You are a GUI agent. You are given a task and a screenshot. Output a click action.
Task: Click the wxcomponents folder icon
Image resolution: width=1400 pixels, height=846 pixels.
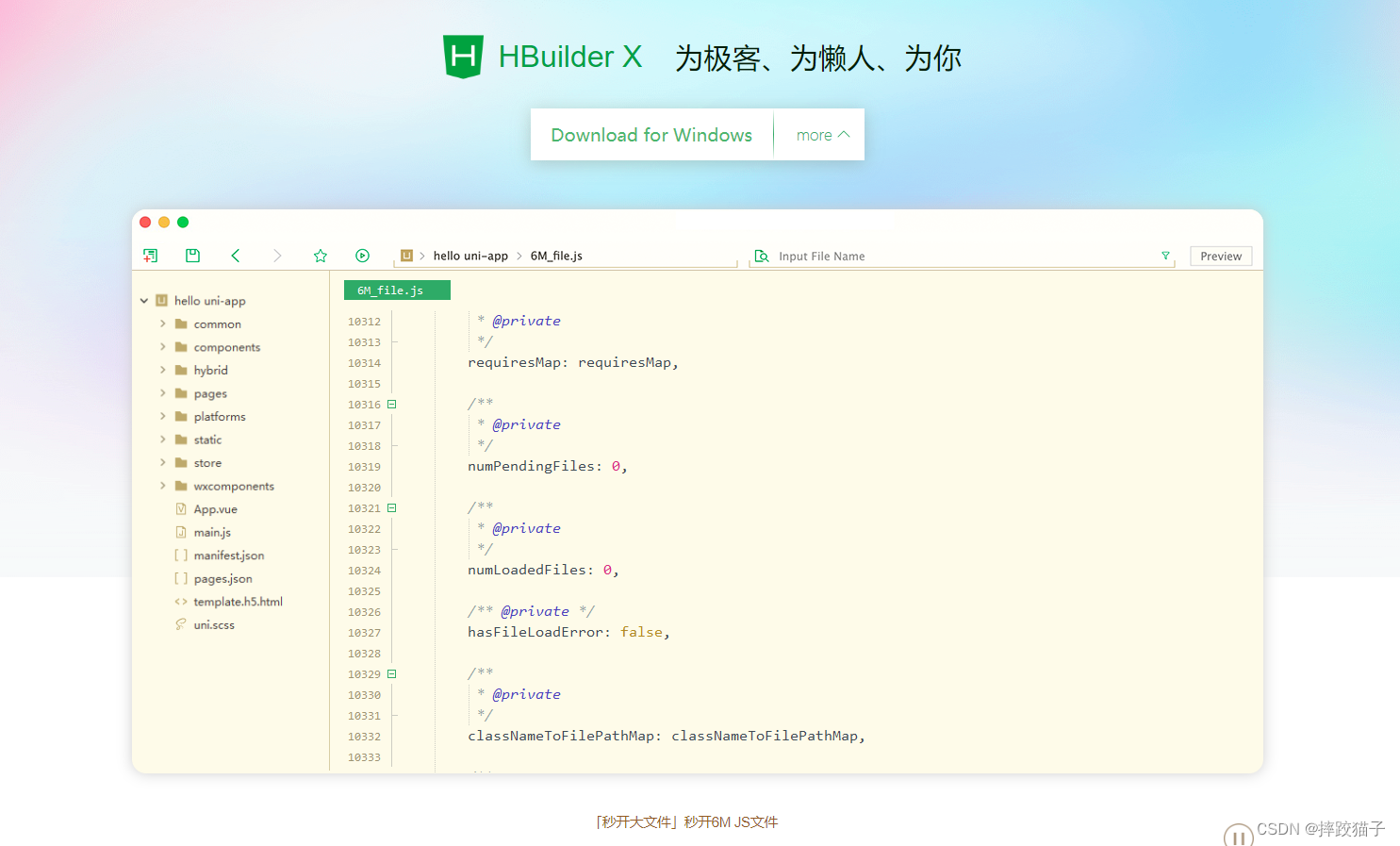[181, 486]
